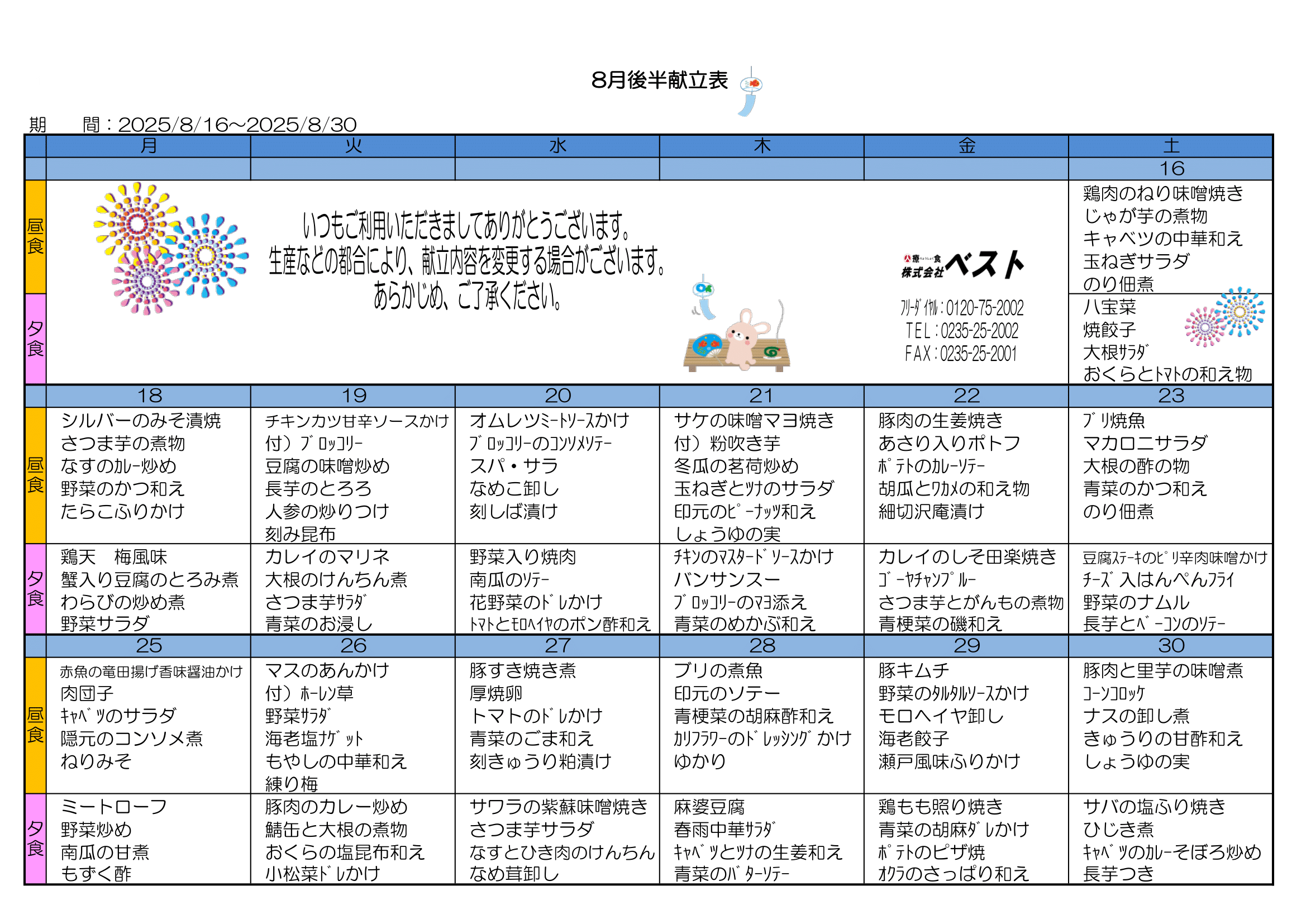Click the notice line いつもご利用いただきまして

(466, 226)
